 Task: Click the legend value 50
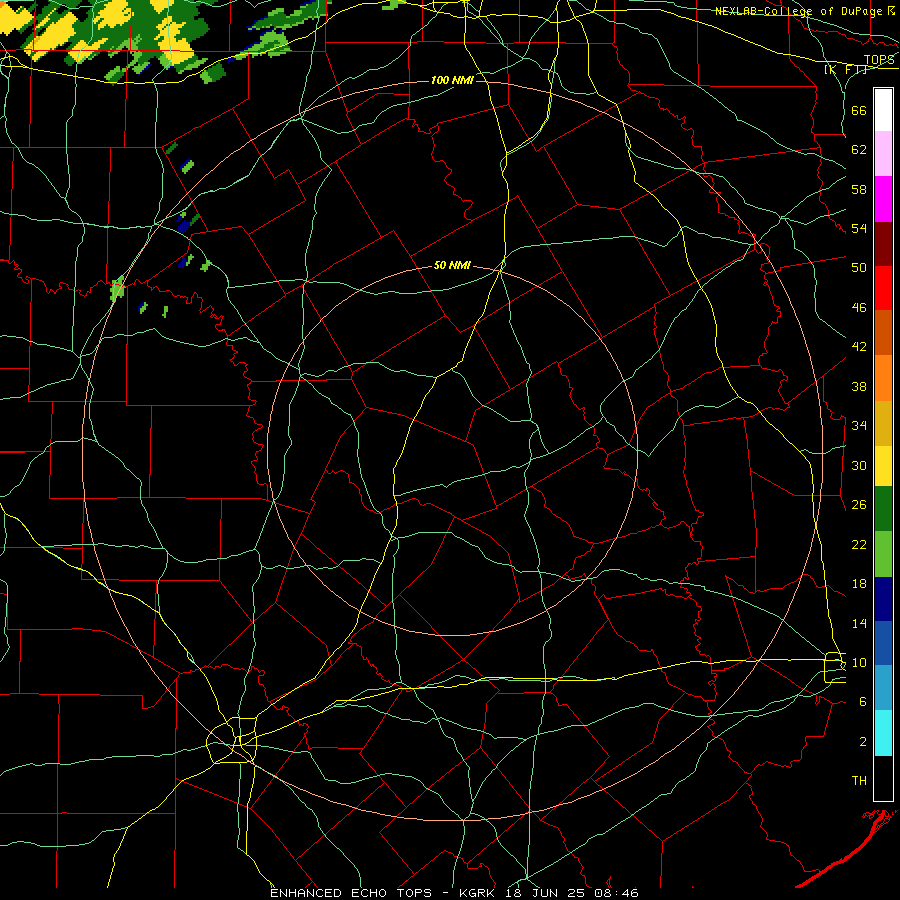click(x=859, y=268)
